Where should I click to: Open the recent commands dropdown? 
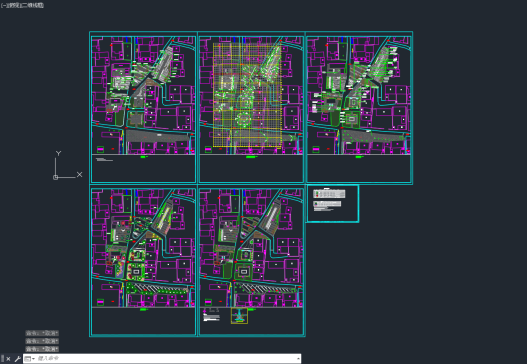(30, 359)
